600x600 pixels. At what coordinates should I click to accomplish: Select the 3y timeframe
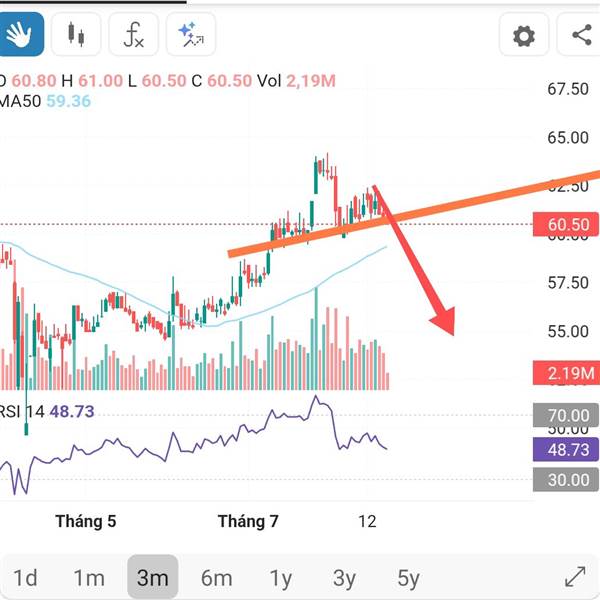click(x=344, y=577)
